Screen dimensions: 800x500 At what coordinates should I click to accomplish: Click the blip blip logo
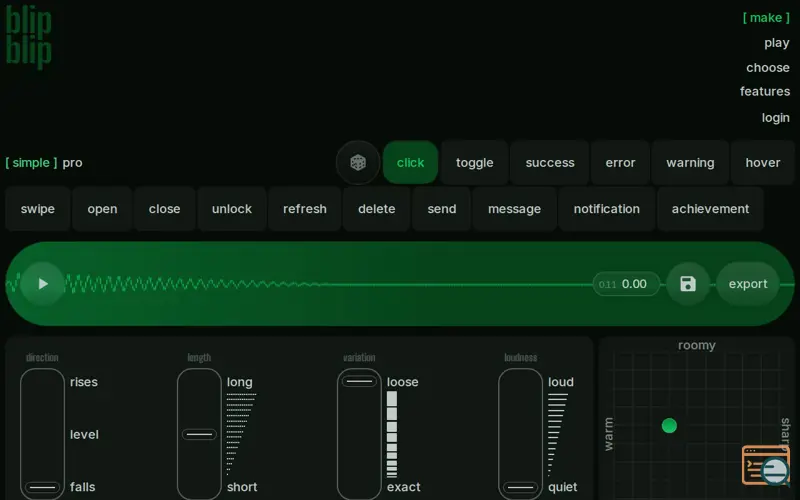(29, 38)
